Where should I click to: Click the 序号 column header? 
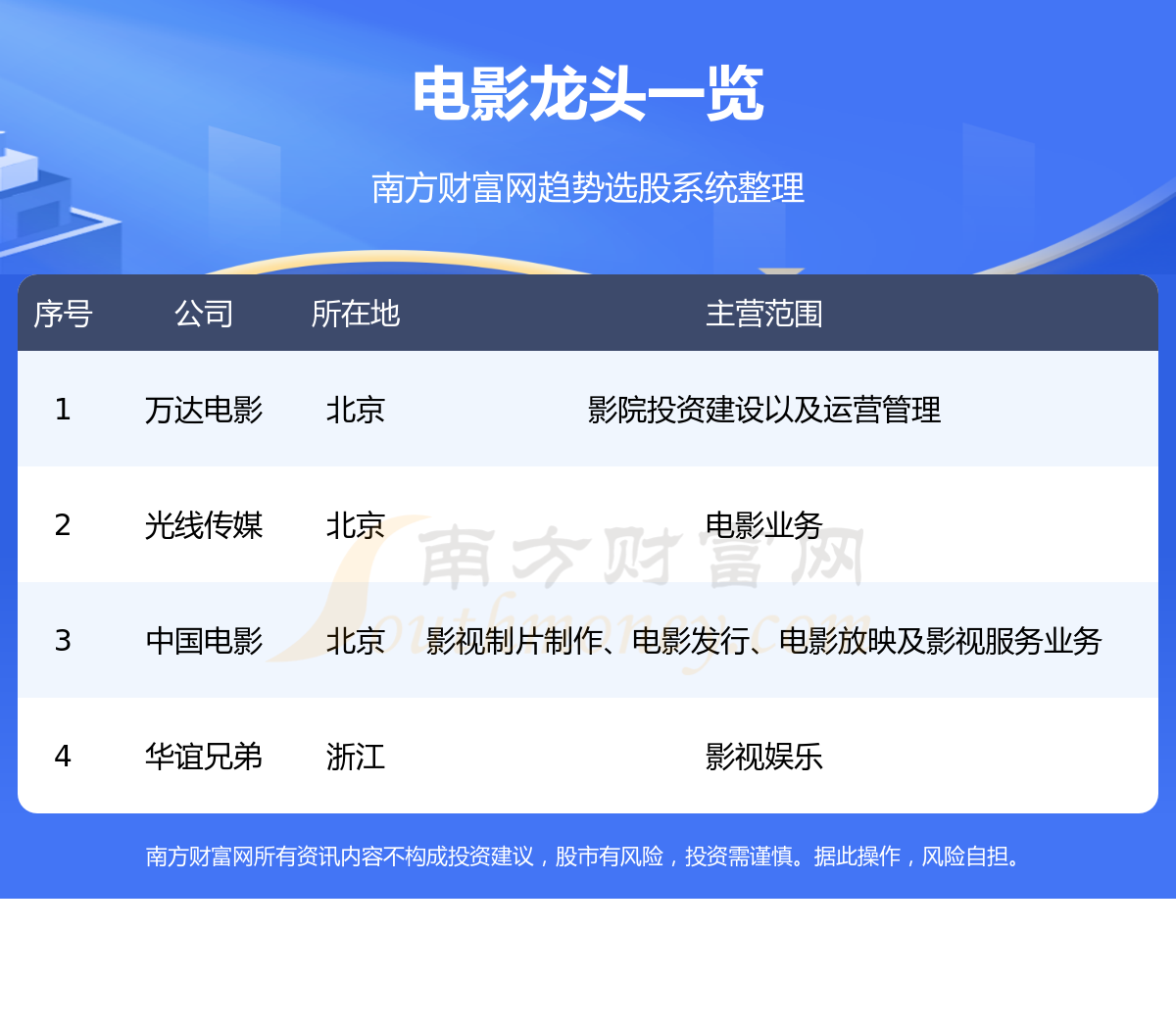point(63,314)
